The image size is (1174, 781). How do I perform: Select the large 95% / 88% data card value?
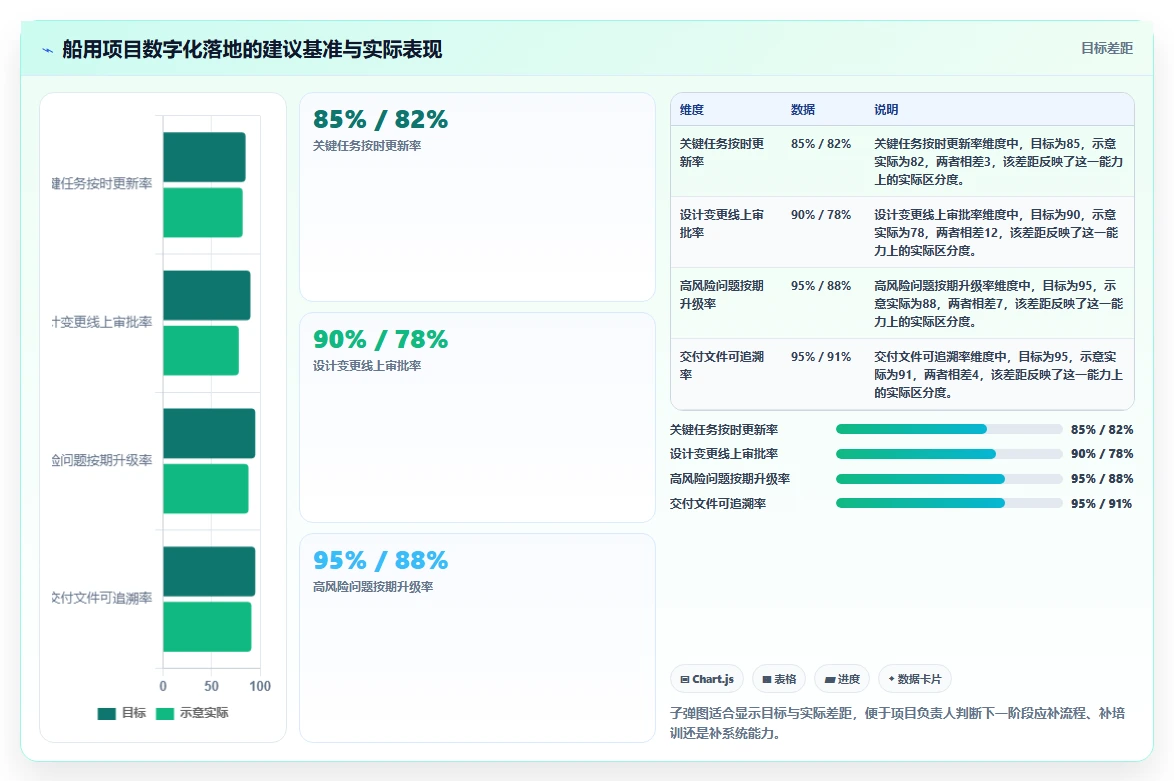380,560
